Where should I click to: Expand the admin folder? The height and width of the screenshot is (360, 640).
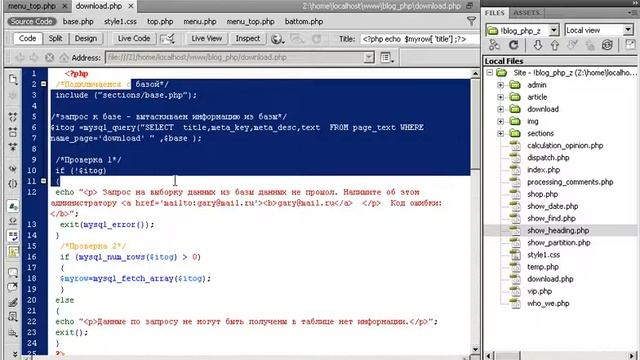(x=500, y=85)
